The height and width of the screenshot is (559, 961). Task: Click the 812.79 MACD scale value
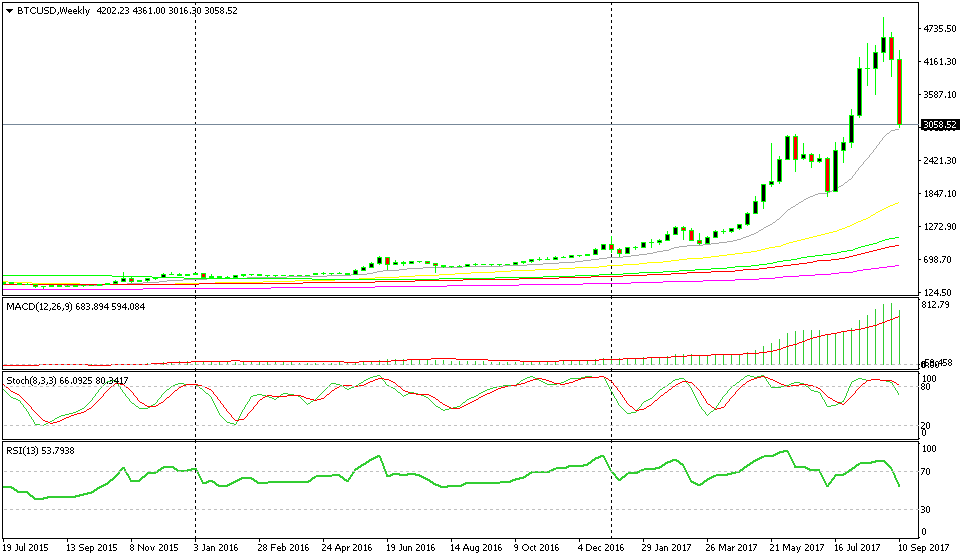pyautogui.click(x=936, y=304)
